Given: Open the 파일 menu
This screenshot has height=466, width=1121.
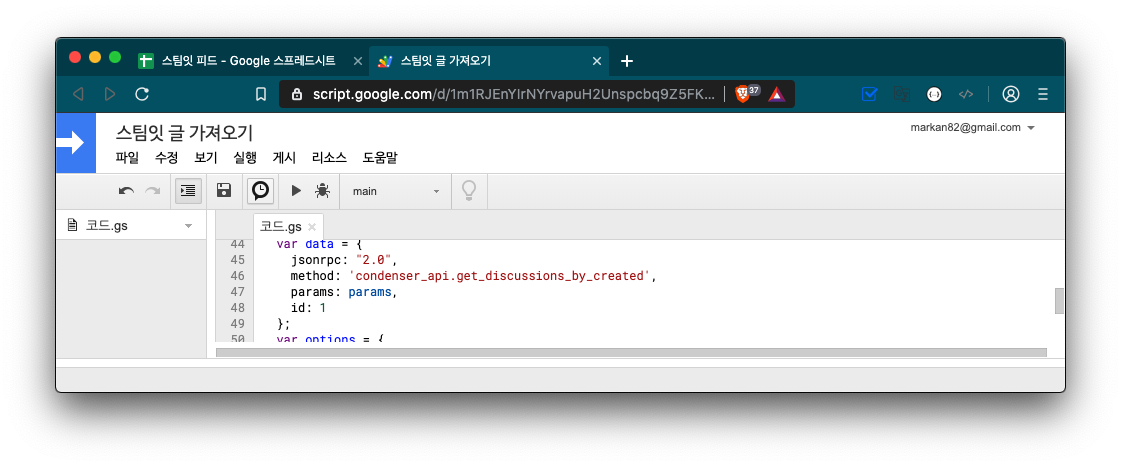Looking at the screenshot, I should (x=127, y=157).
